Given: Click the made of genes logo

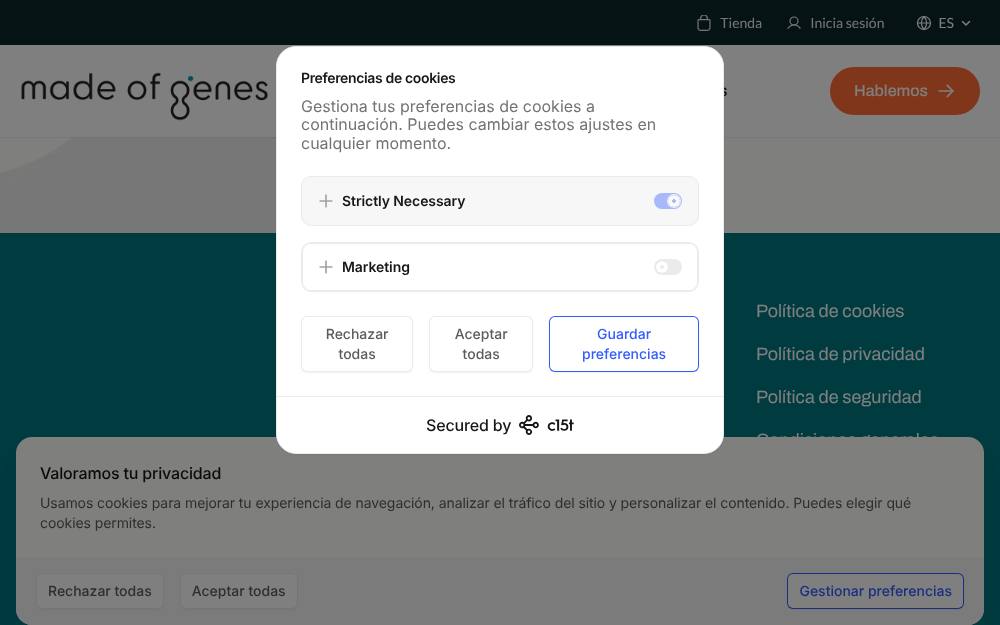Looking at the screenshot, I should pos(144,95).
